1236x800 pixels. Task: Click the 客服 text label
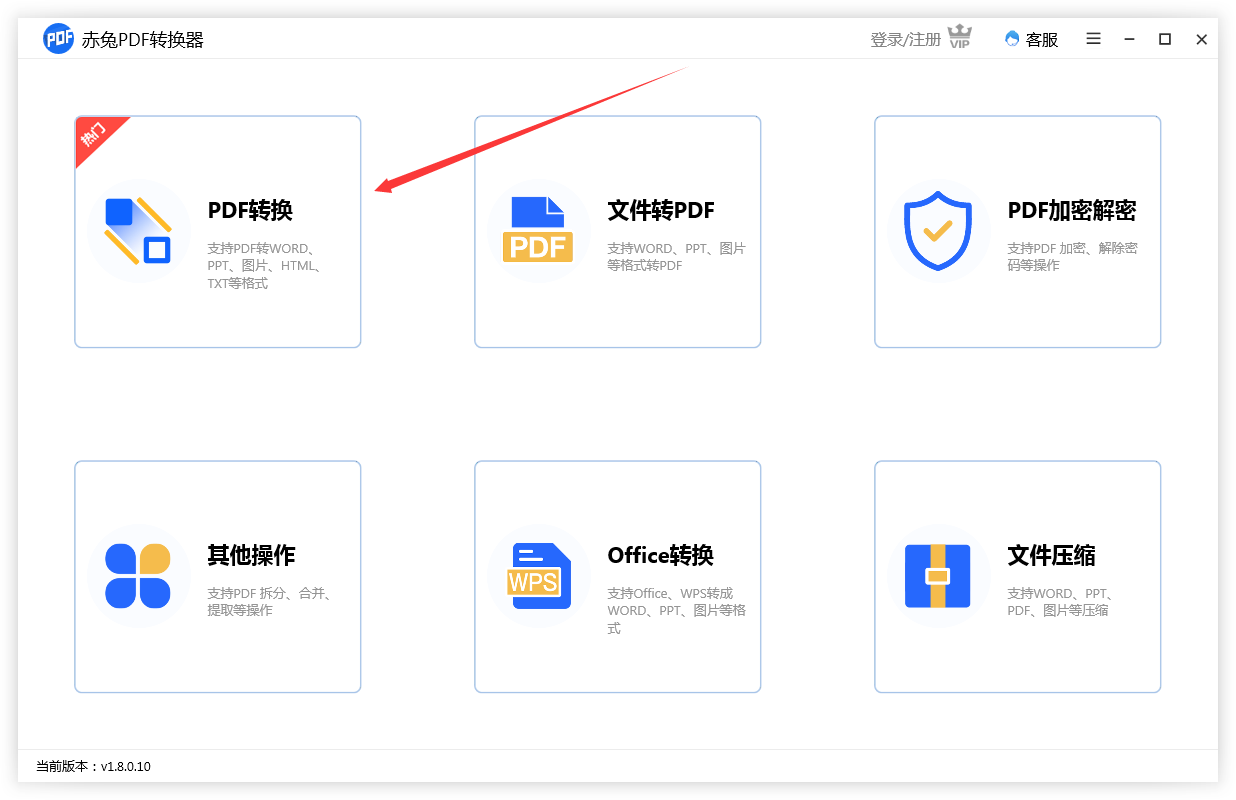1041,40
